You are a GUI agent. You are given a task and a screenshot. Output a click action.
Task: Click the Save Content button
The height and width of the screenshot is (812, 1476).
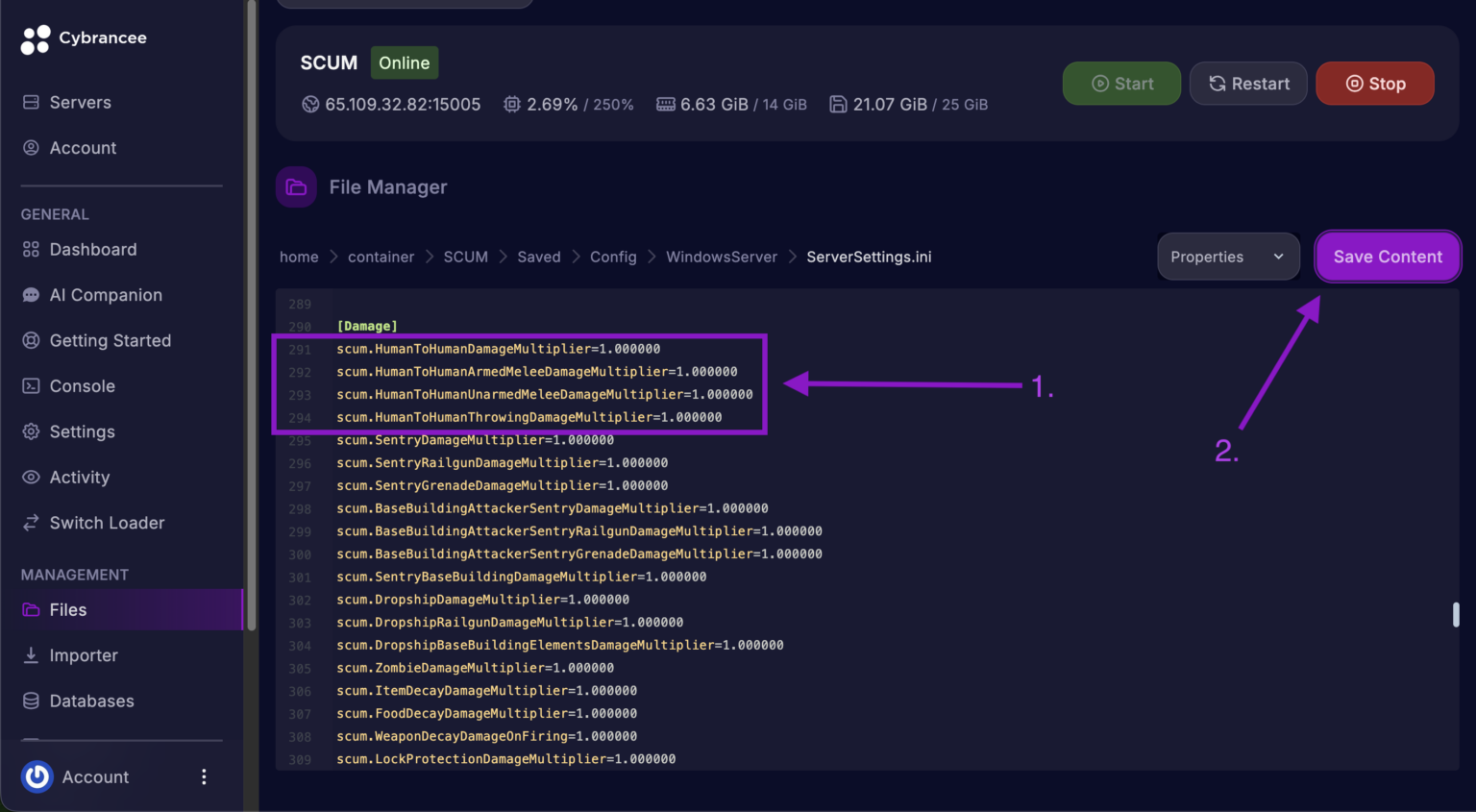coord(1387,257)
